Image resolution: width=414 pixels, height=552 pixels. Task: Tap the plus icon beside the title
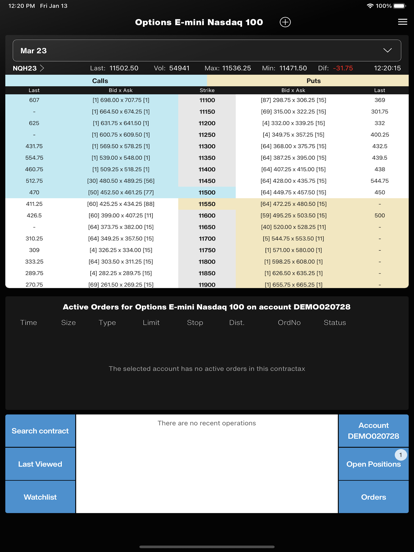[x=285, y=22]
